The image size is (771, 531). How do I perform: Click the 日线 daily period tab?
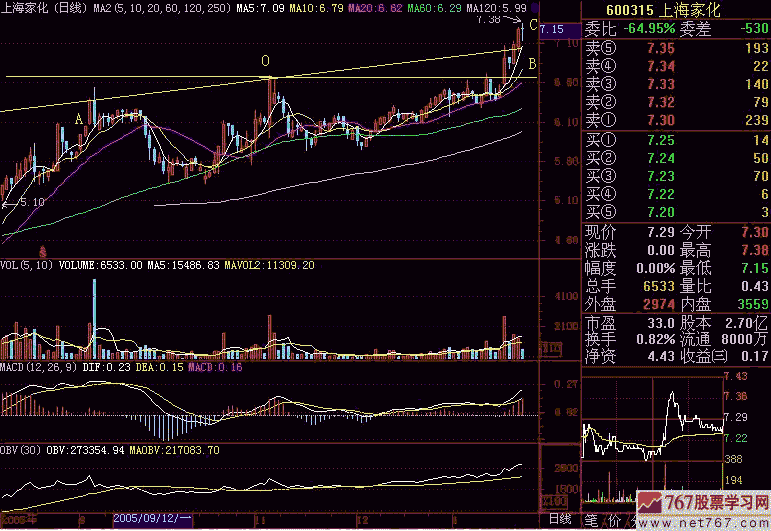(560, 519)
